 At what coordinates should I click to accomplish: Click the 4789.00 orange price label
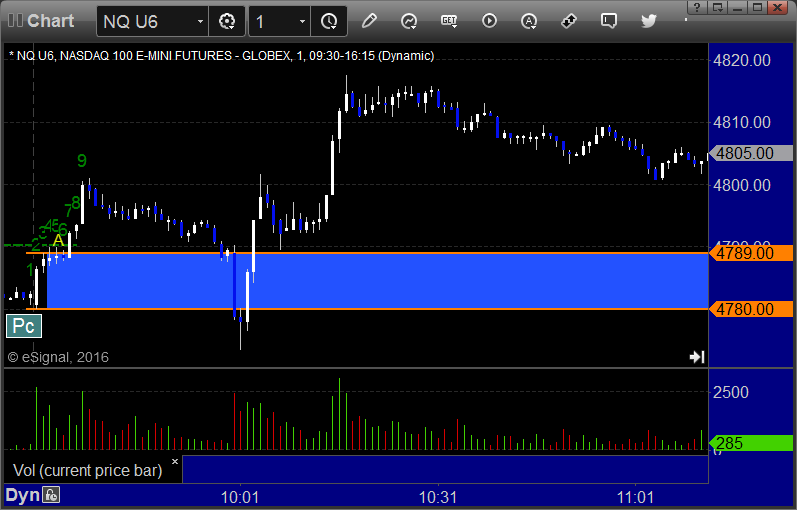click(751, 253)
